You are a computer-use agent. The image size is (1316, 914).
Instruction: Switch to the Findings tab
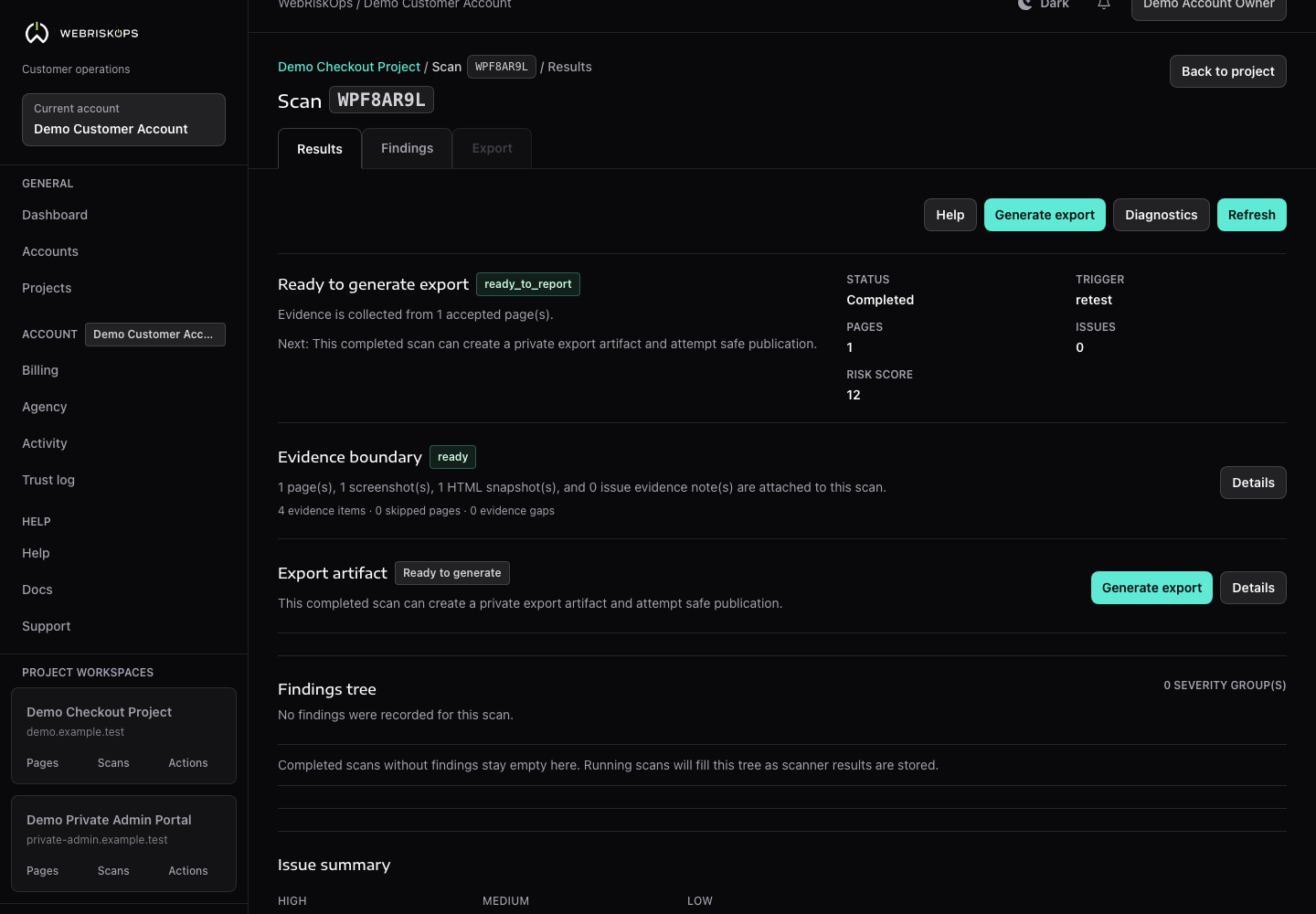click(x=408, y=148)
